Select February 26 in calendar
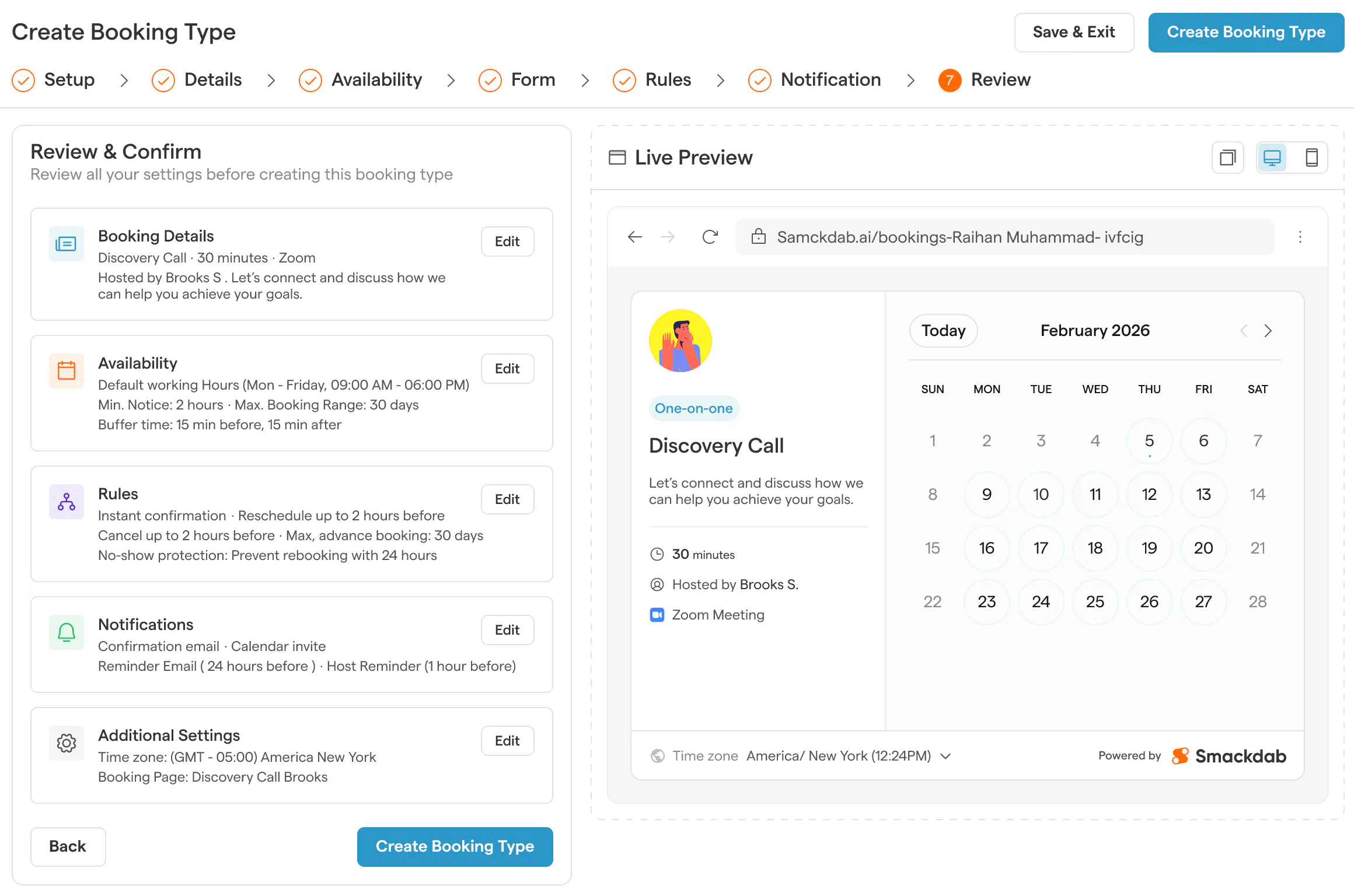The image size is (1354, 896). [1149, 602]
